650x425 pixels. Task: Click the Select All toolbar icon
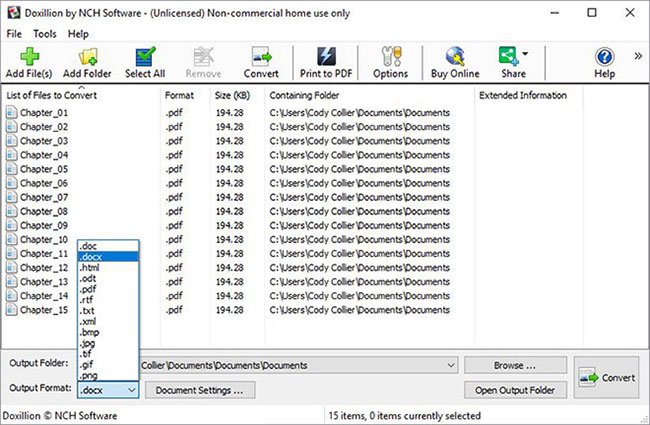[145, 56]
